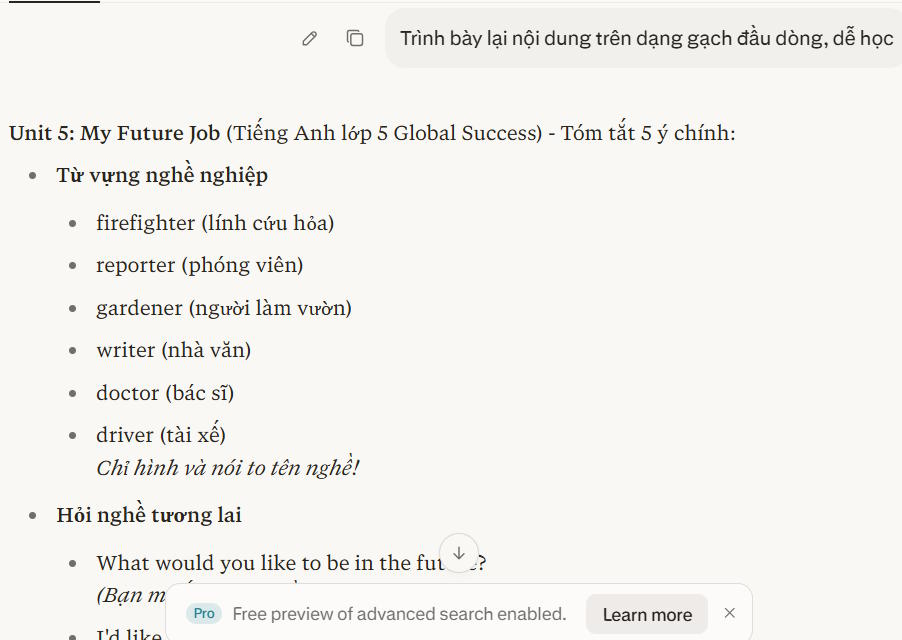Click the downward arrow above the search banner
The height and width of the screenshot is (640, 902).
coord(459,553)
